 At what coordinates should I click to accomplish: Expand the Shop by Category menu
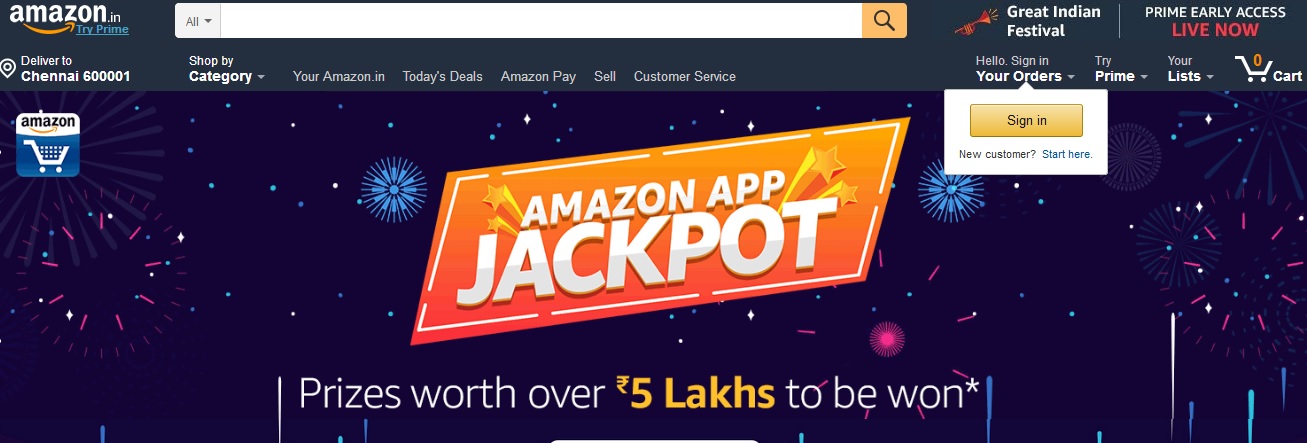click(x=227, y=69)
